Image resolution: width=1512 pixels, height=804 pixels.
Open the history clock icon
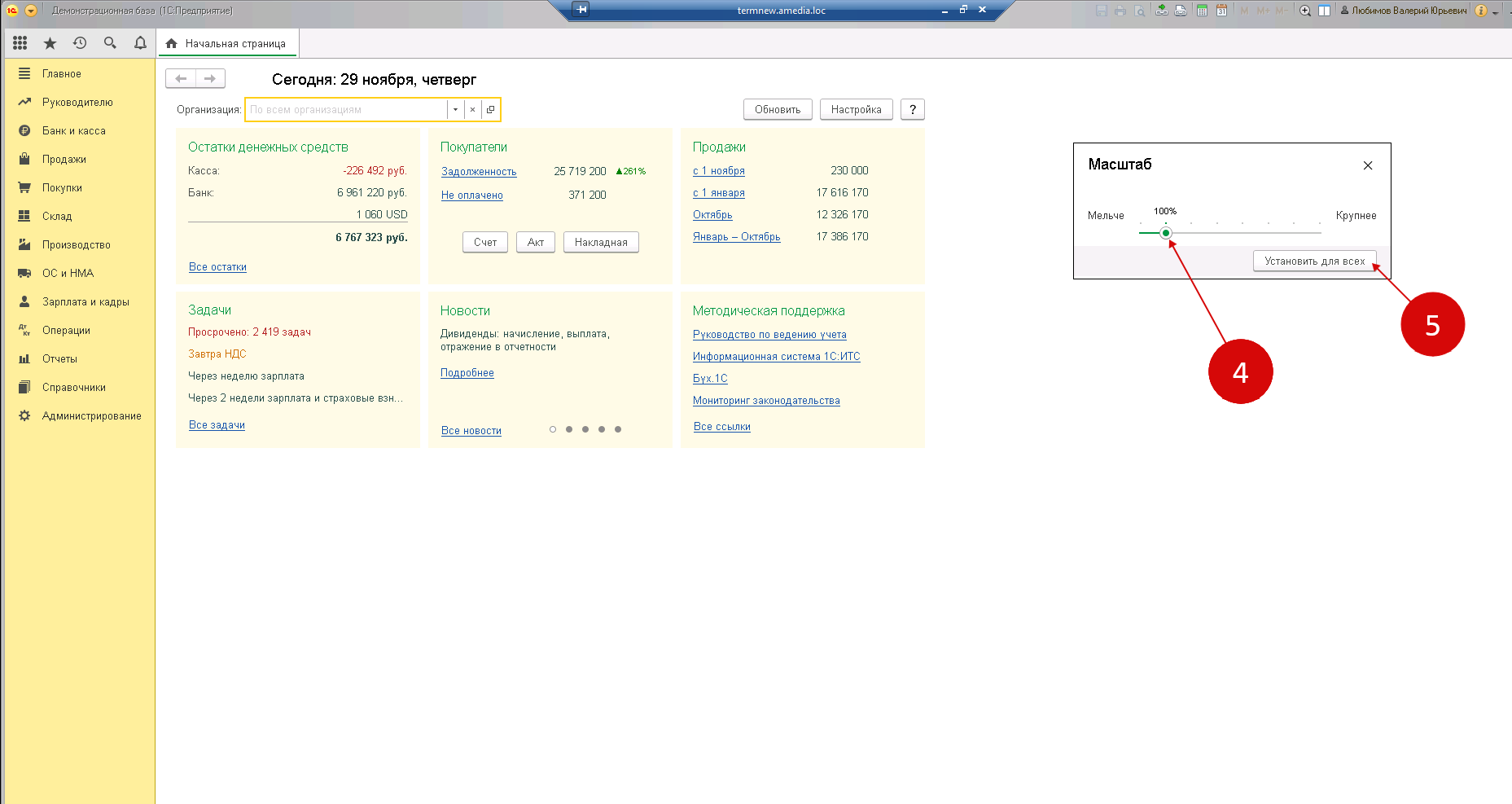(80, 43)
